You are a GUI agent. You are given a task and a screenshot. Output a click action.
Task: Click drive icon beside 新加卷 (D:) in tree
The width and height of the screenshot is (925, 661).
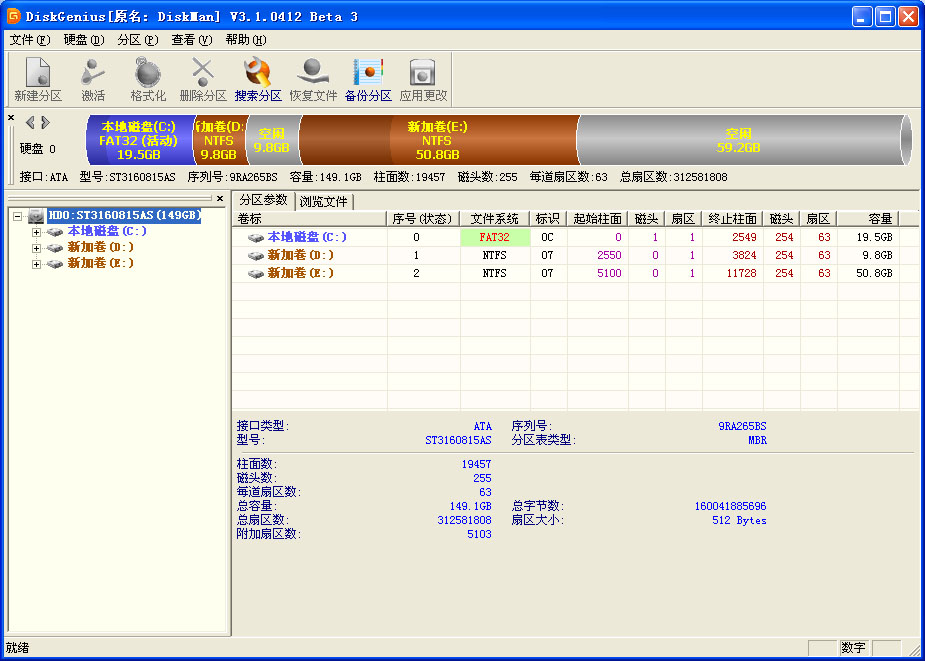tap(55, 248)
